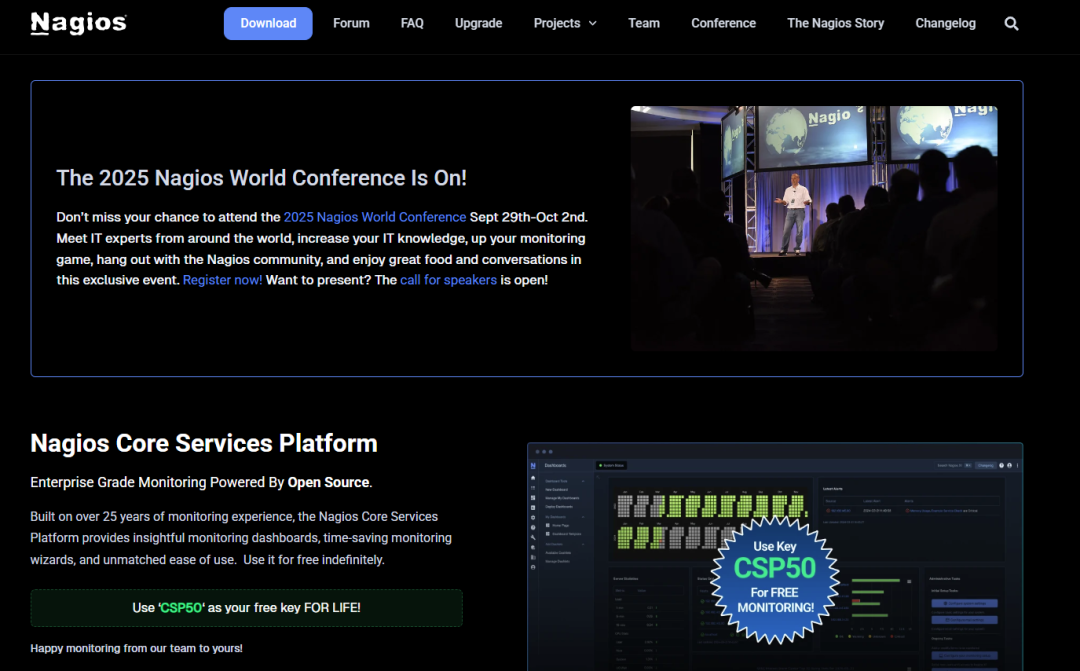Click the Nagios Core Services Platform heading
The width and height of the screenshot is (1080, 671).
point(204,443)
